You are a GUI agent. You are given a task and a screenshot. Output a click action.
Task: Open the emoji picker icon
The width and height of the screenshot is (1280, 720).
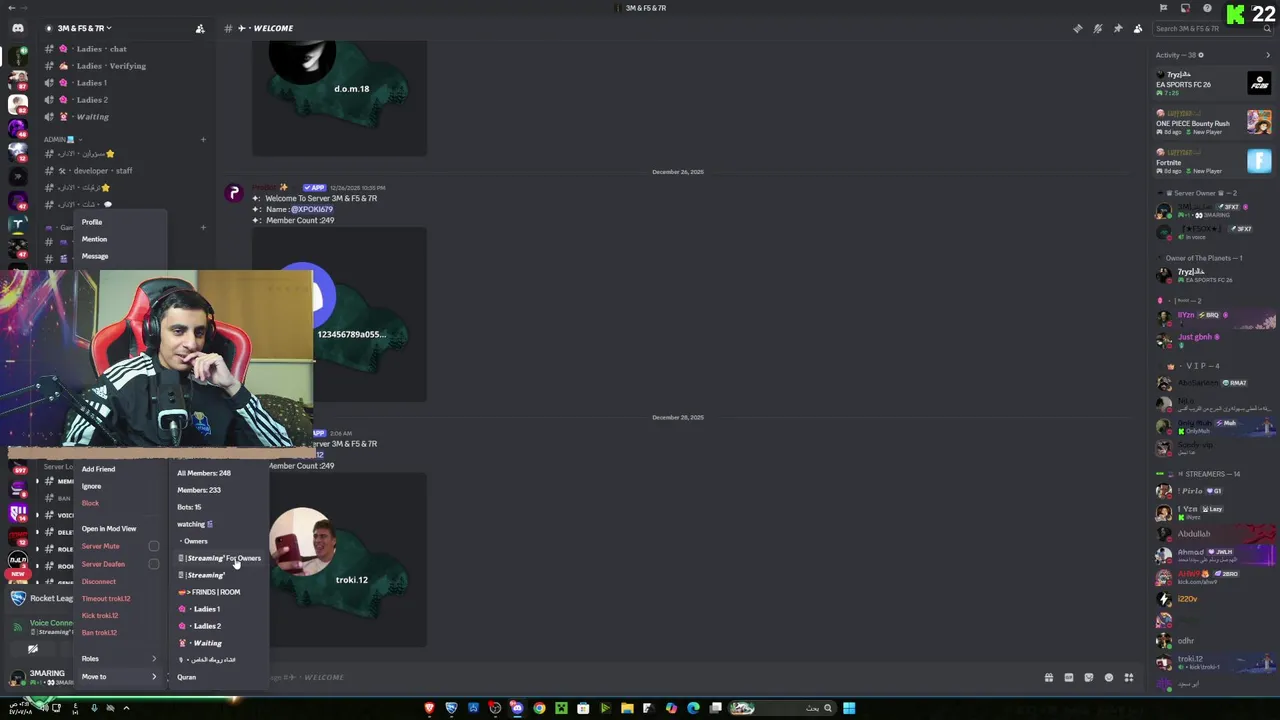(1108, 677)
